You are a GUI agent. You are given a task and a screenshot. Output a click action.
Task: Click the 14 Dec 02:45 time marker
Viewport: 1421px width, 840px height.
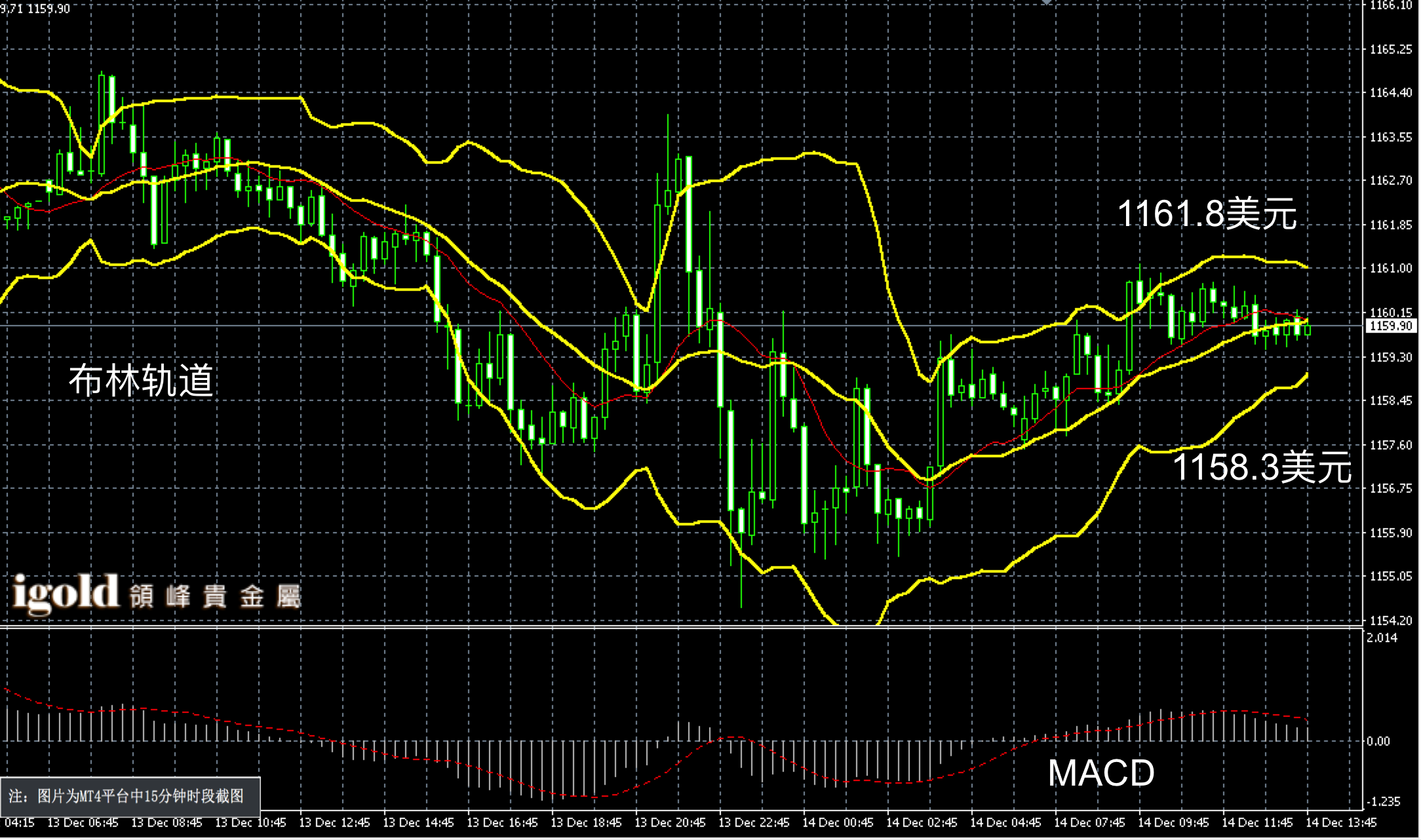pyautogui.click(x=922, y=822)
